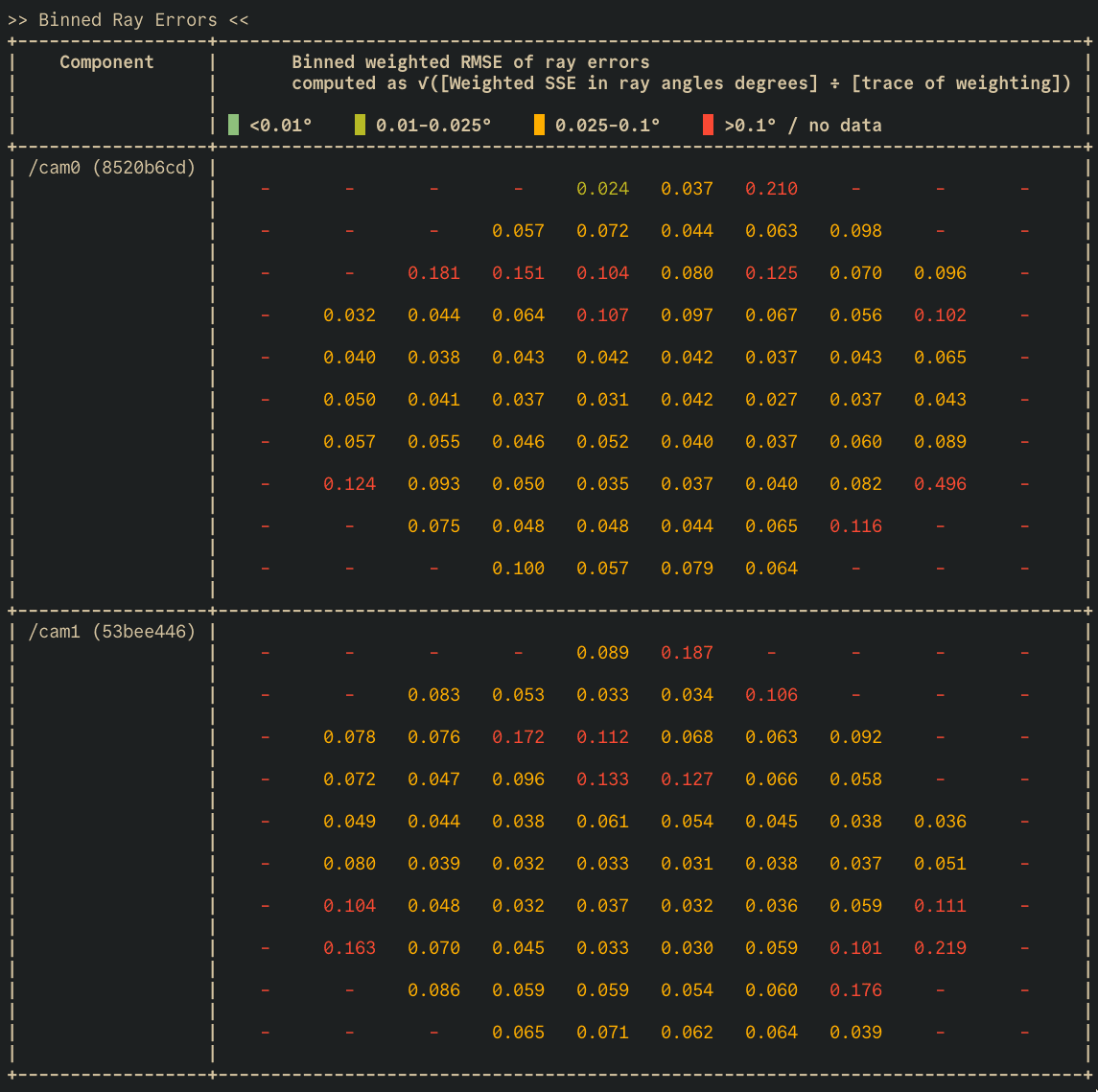Screen dimensions: 1098x1092
Task: Click the value 0.098
Action: tap(855, 231)
